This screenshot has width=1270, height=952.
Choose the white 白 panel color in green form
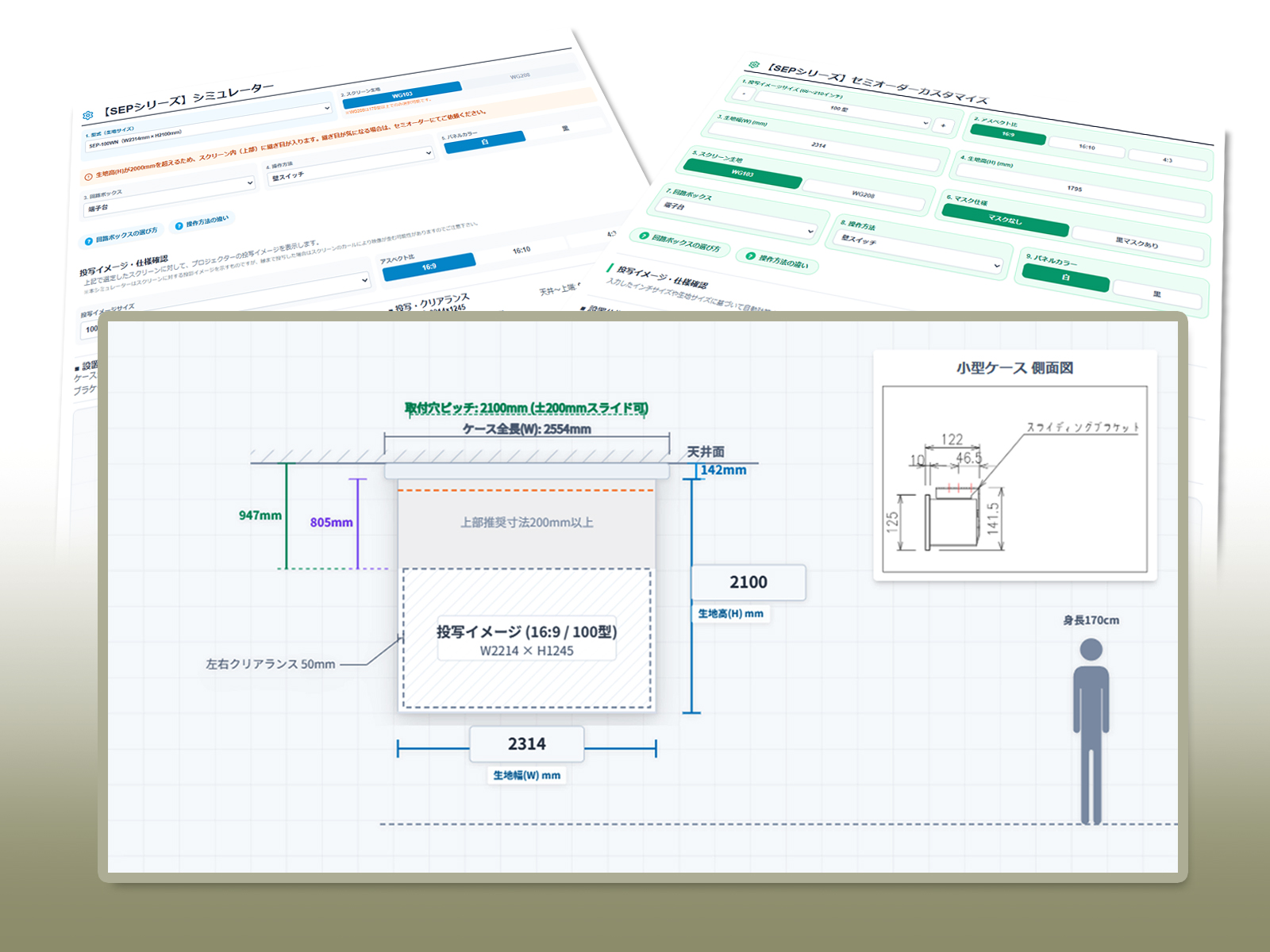(1065, 278)
